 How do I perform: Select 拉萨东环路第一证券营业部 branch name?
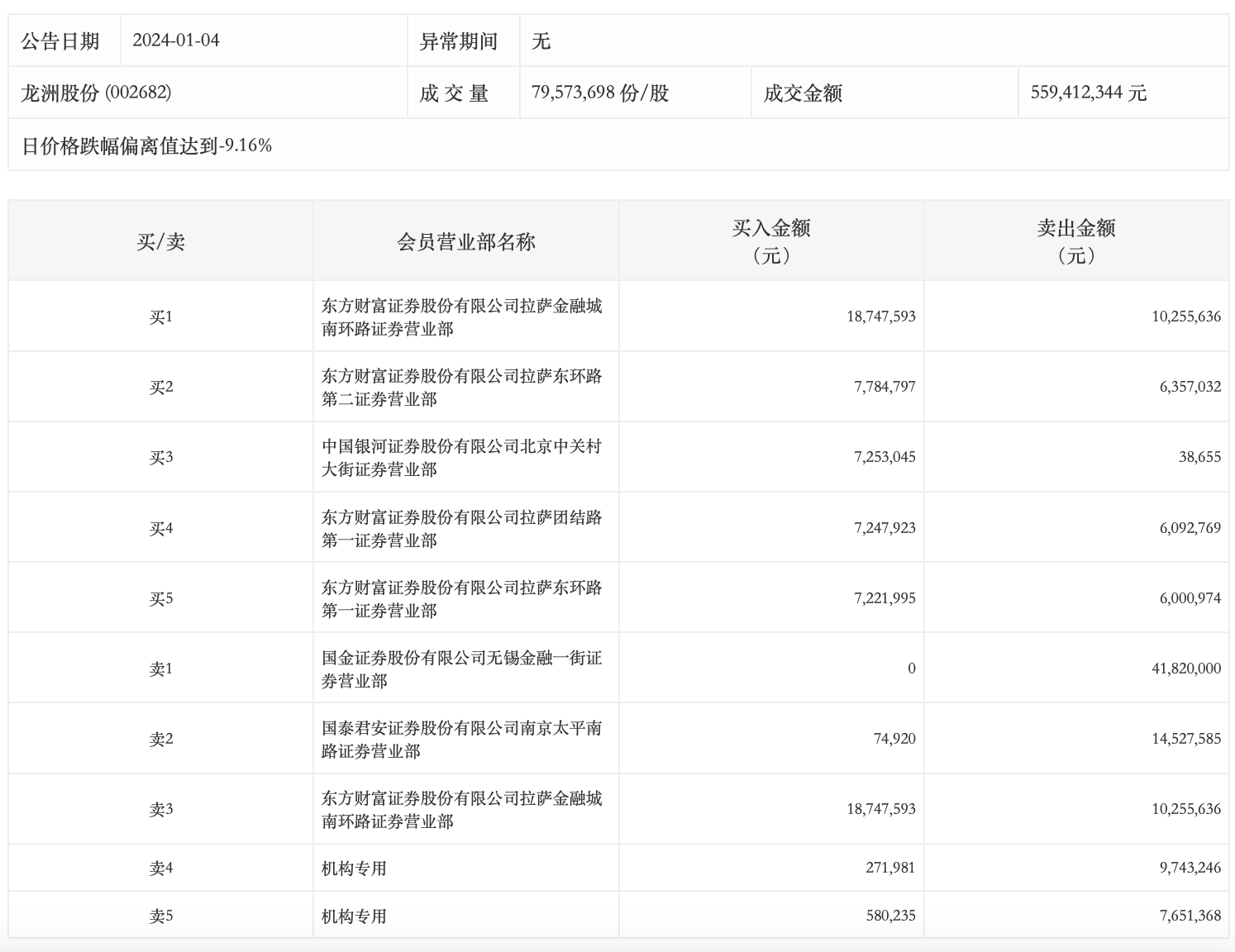click(462, 599)
